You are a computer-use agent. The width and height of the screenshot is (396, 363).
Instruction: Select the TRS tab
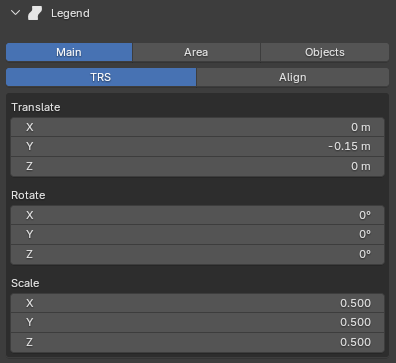101,77
